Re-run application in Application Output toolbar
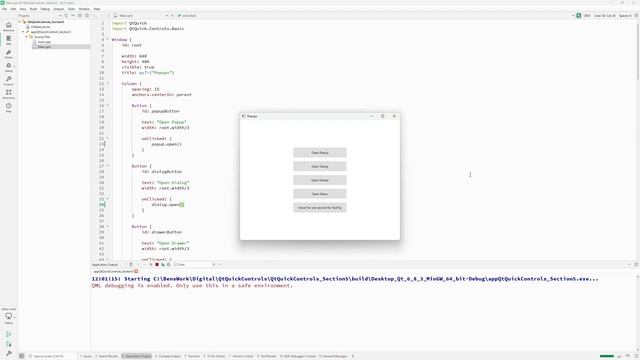The height and width of the screenshot is (360, 640). point(151,264)
